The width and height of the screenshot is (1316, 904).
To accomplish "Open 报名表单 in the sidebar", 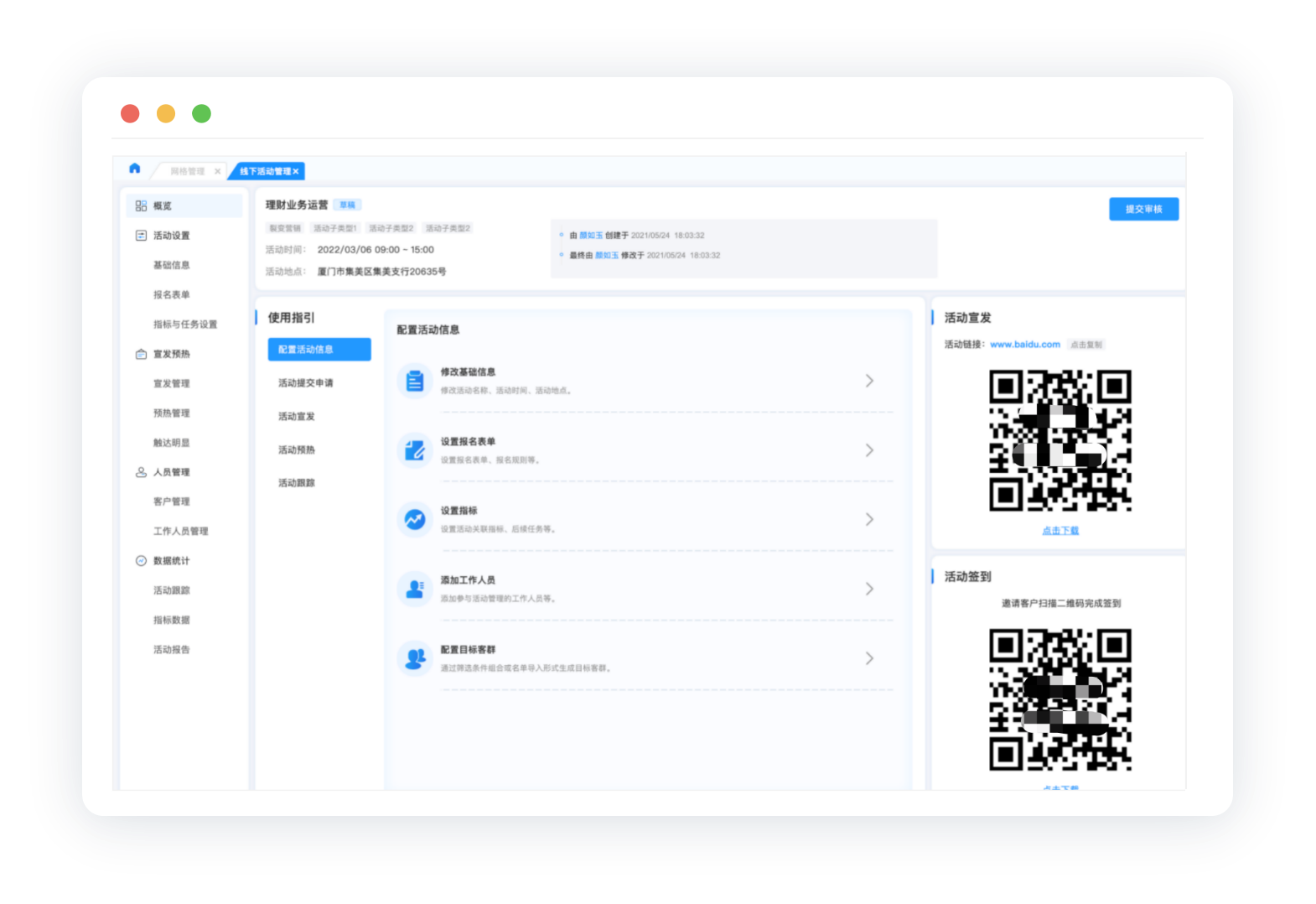I will (171, 294).
